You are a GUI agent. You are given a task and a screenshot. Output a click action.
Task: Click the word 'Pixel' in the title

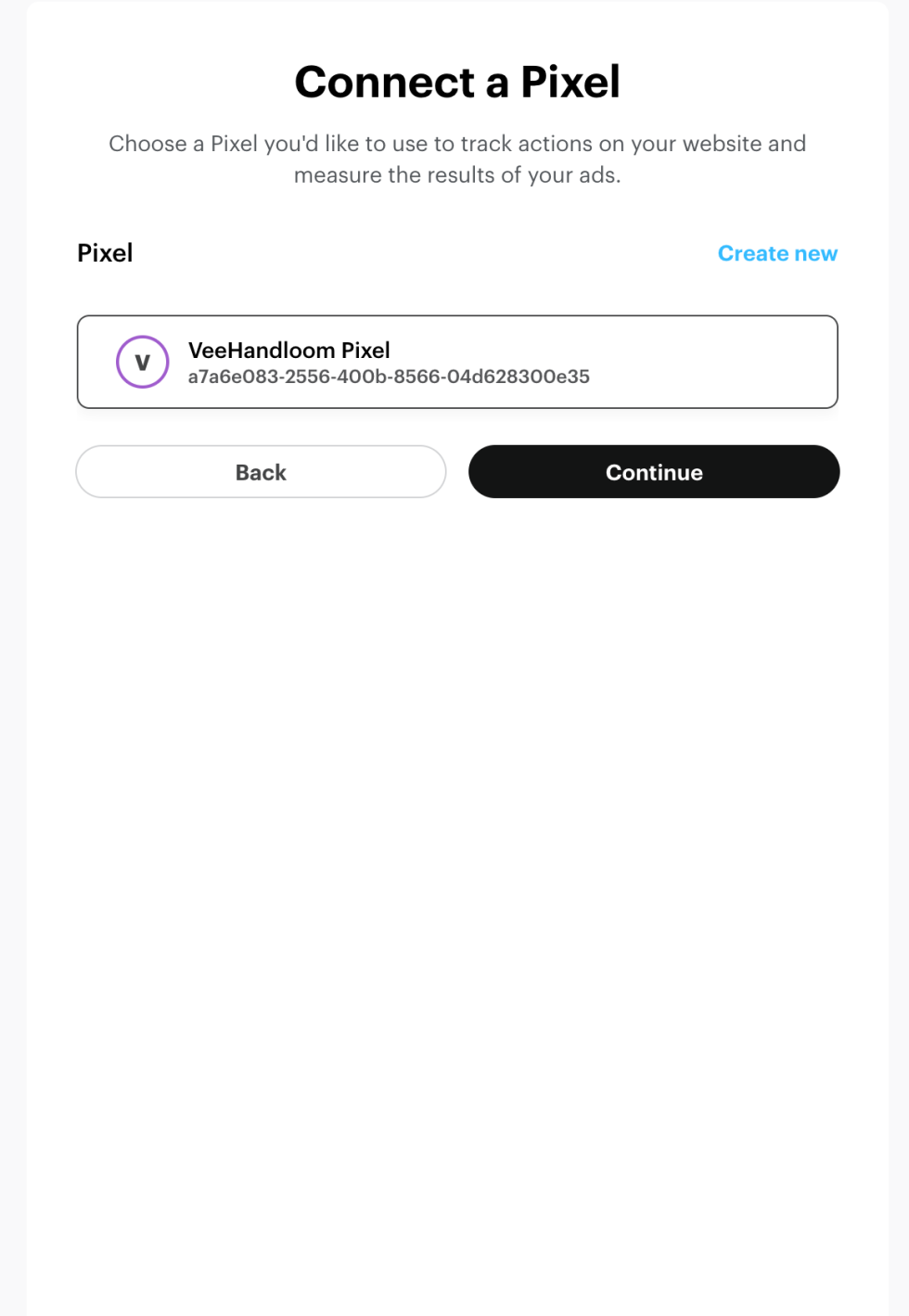point(570,82)
